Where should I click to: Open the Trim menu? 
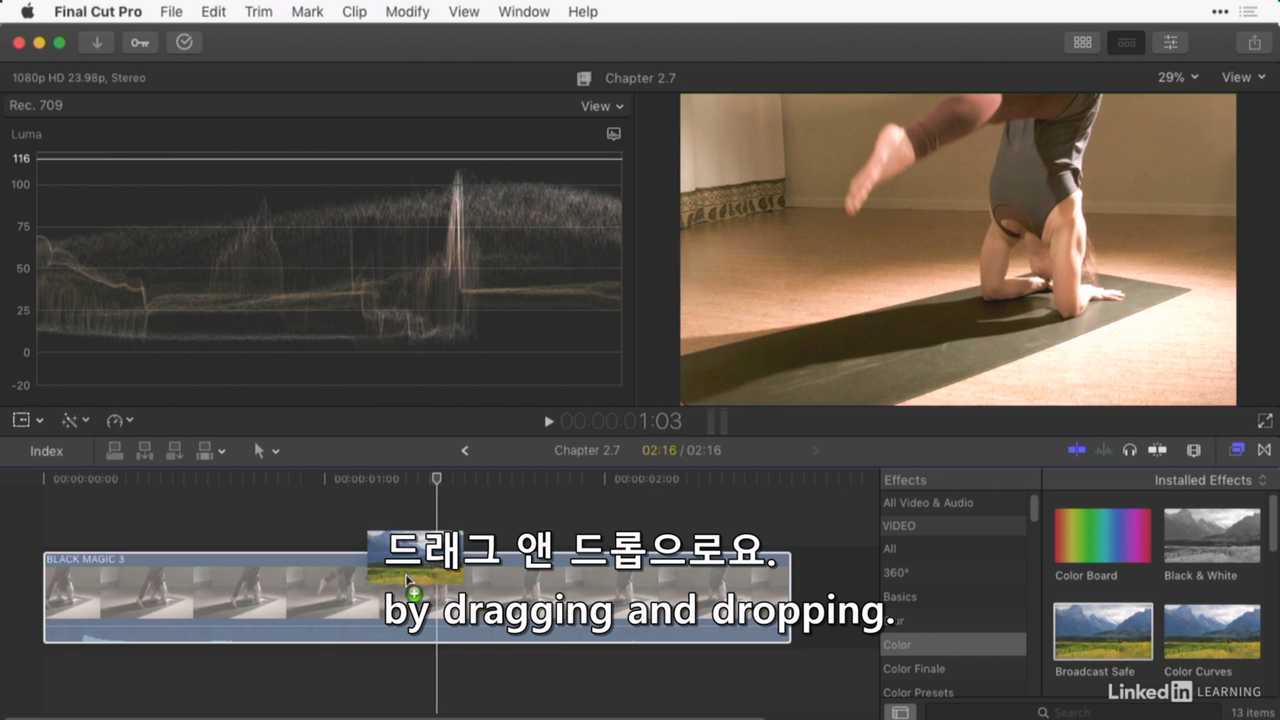[x=258, y=12]
